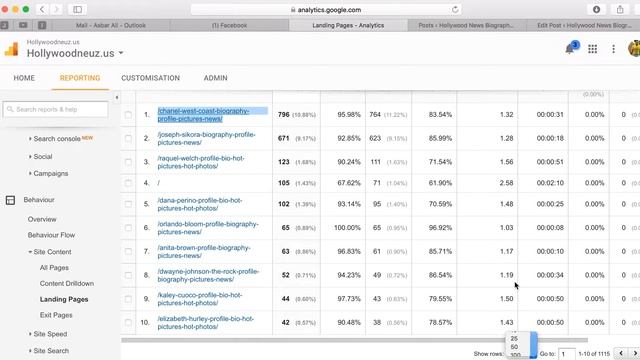Switch to the Facebook browser tab
Image resolution: width=640 pixels, height=360 pixels.
(x=229, y=25)
